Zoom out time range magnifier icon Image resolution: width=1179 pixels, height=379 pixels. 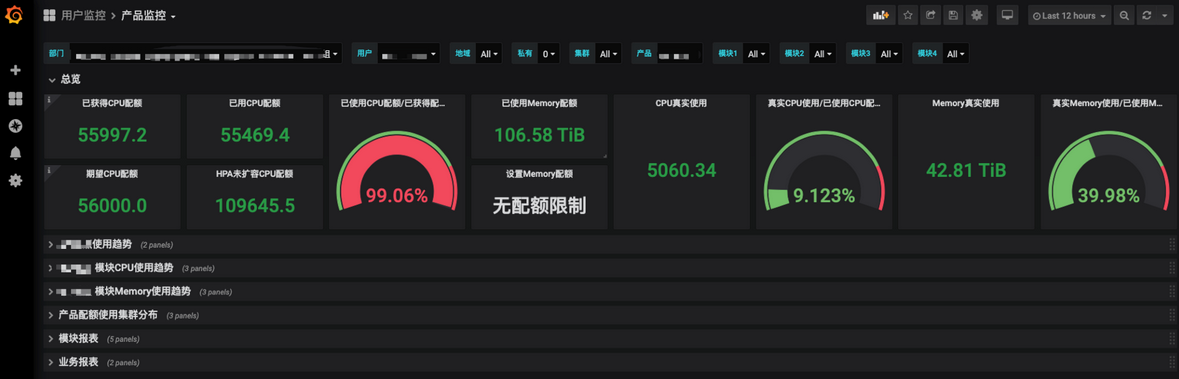pyautogui.click(x=1124, y=15)
